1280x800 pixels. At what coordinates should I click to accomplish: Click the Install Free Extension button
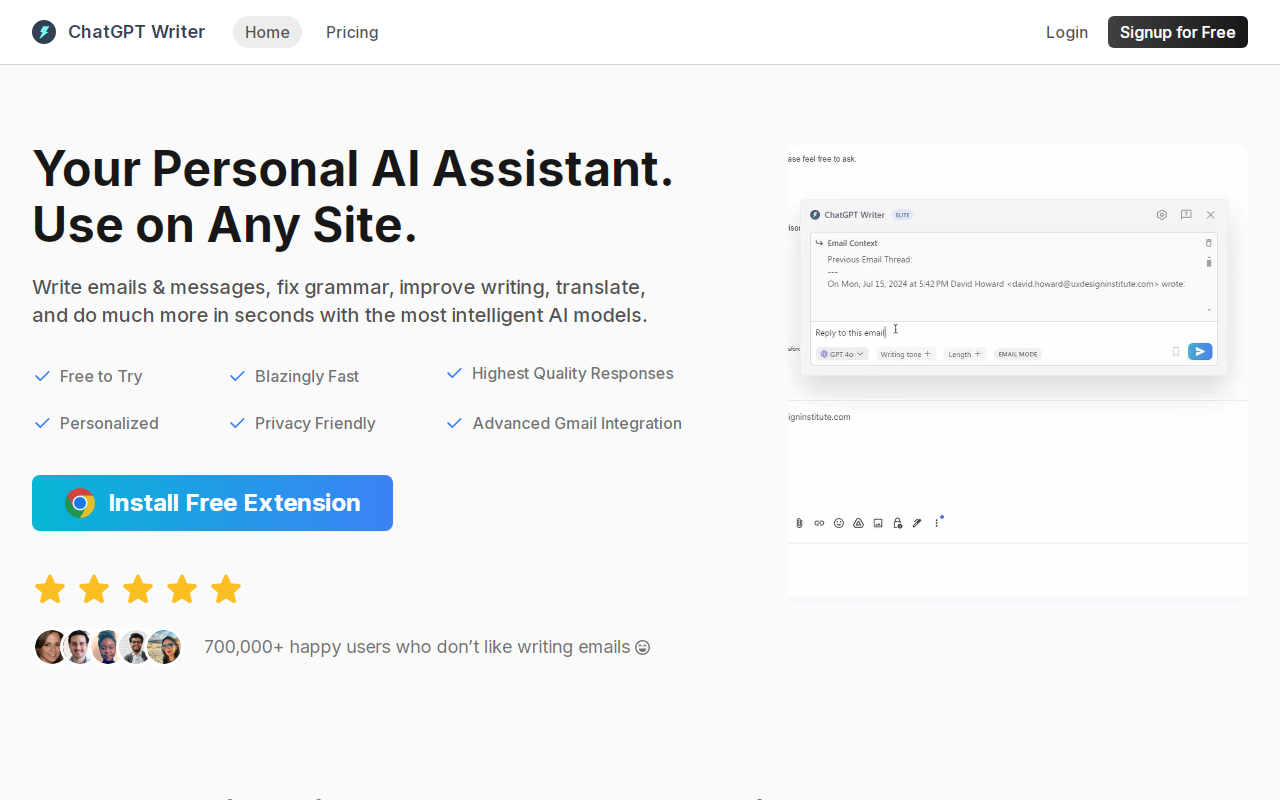coord(212,503)
